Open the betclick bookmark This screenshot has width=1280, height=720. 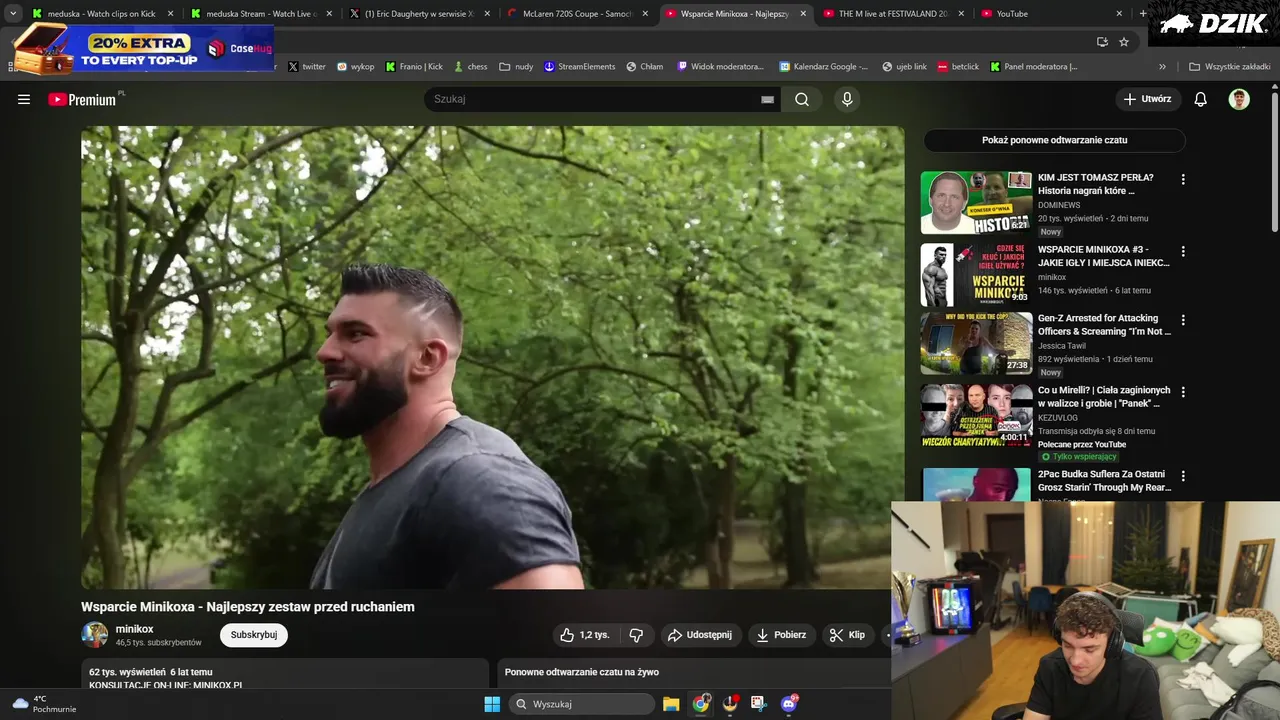pyautogui.click(x=958, y=66)
